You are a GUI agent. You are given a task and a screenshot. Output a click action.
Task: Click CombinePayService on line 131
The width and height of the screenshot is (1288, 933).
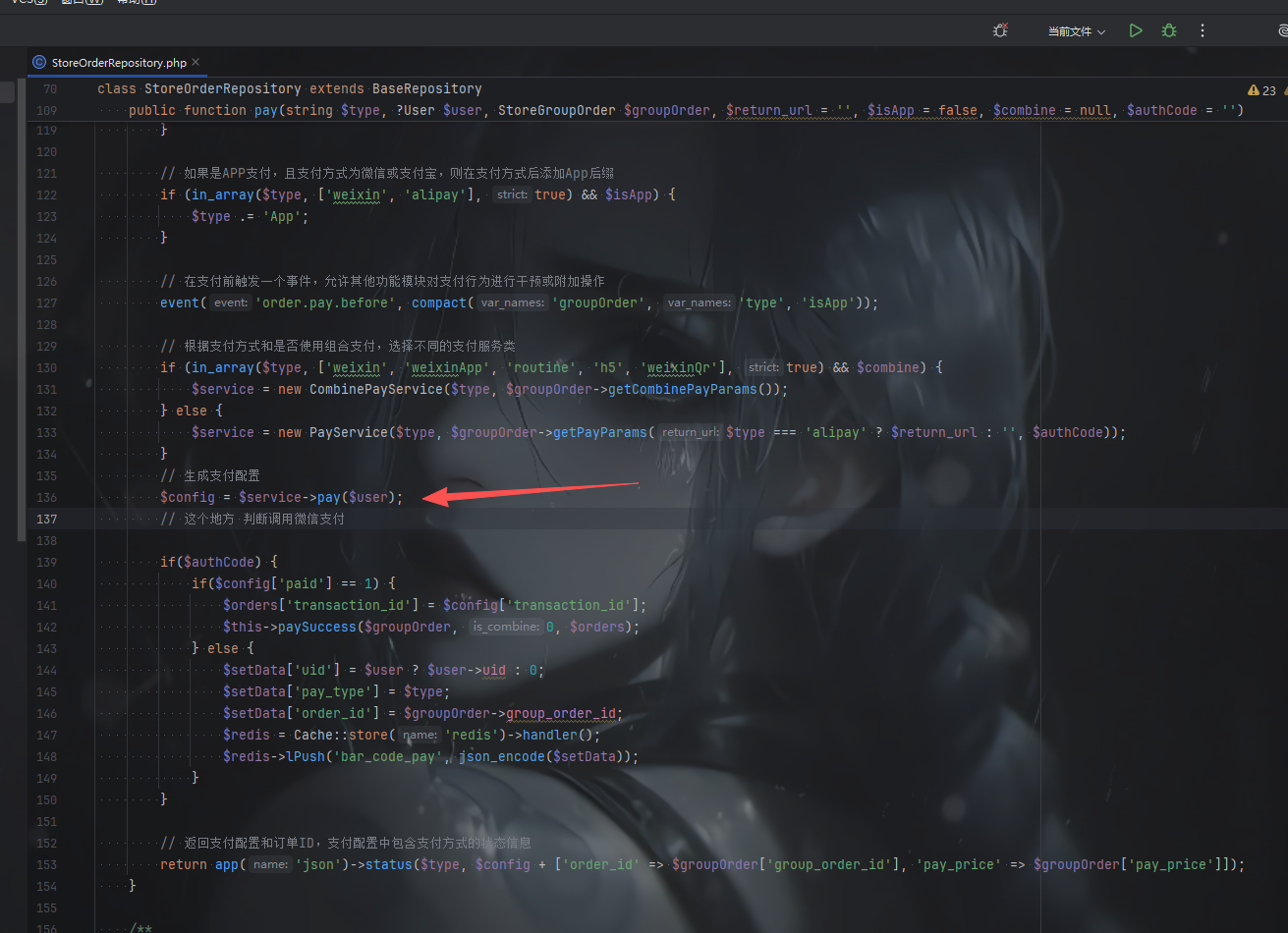pos(375,389)
